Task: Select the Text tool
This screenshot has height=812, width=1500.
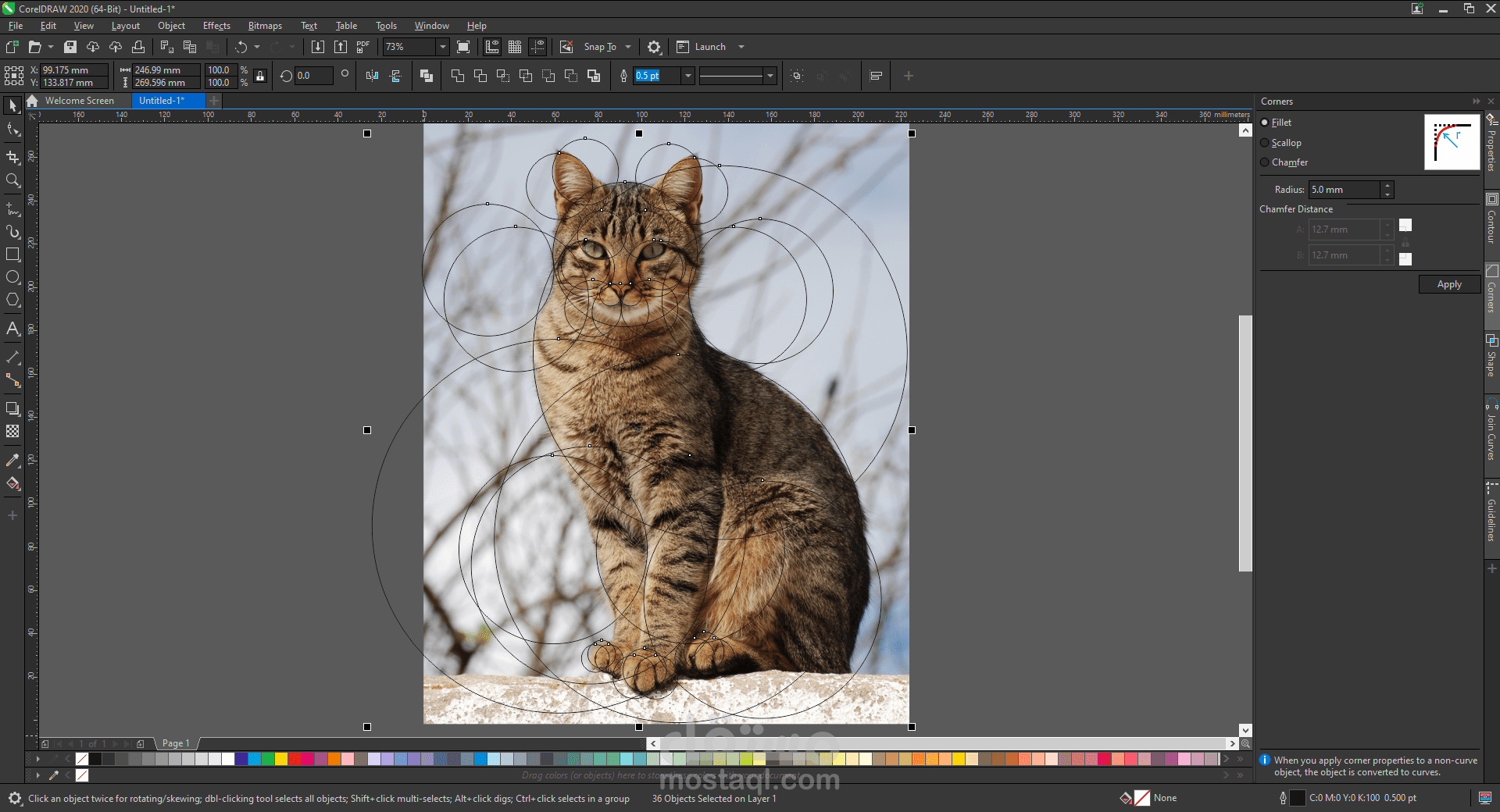Action: coord(12,329)
